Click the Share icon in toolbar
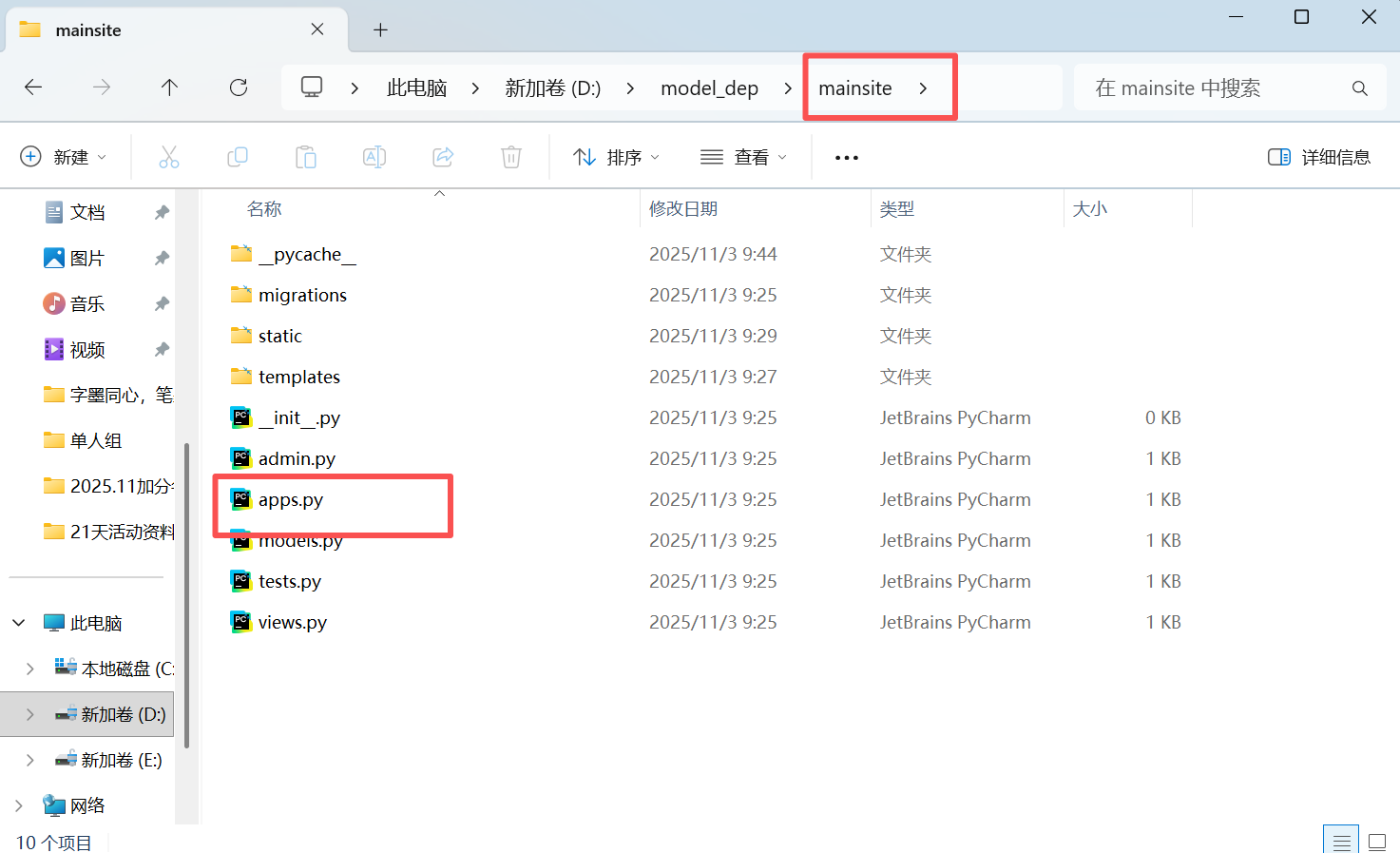The width and height of the screenshot is (1400, 853). point(443,157)
